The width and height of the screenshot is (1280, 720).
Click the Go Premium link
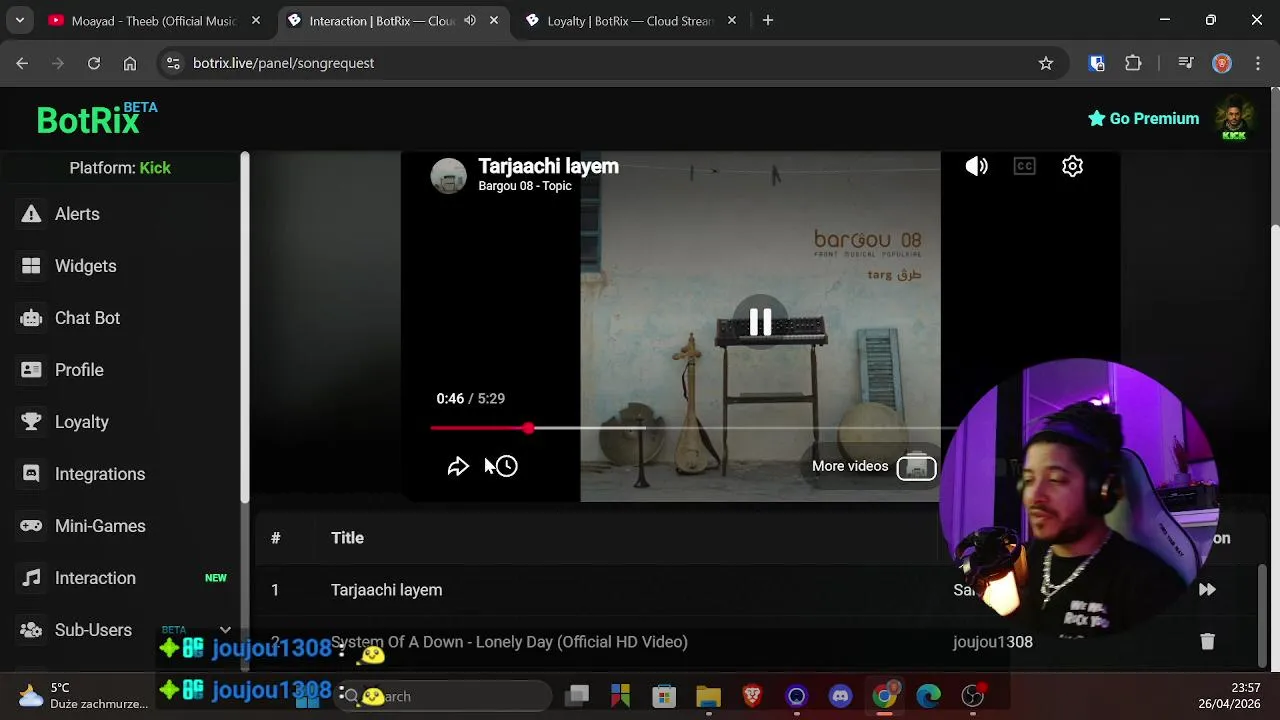tap(1143, 118)
